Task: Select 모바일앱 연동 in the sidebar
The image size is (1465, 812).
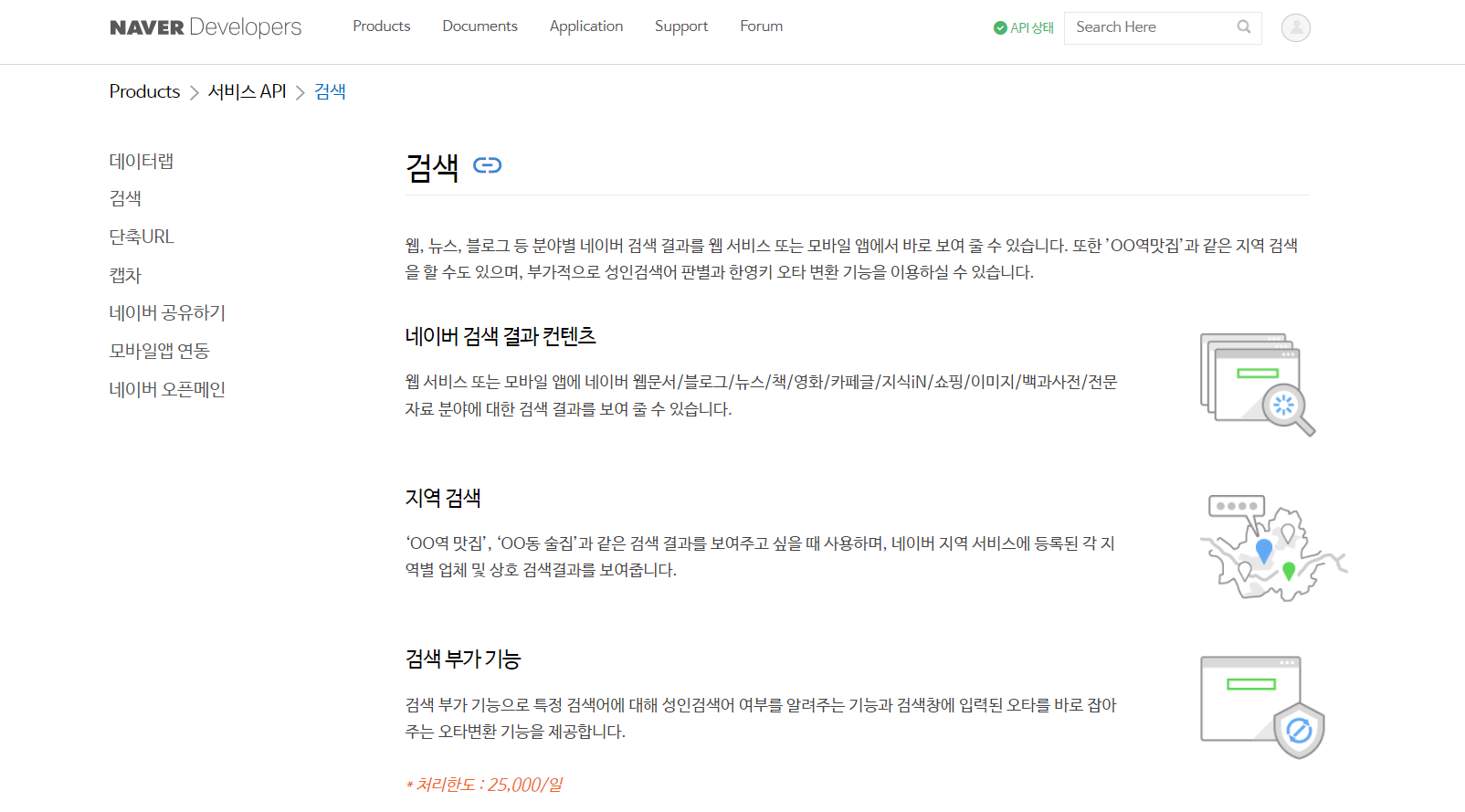Action: pyautogui.click(x=160, y=351)
